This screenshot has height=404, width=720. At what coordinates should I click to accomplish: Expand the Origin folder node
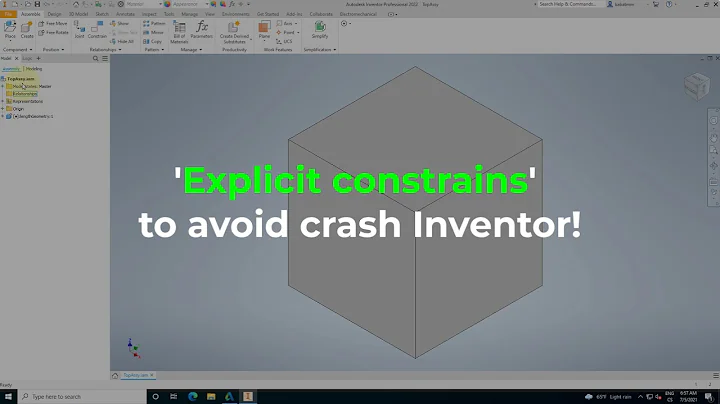[x=3, y=109]
